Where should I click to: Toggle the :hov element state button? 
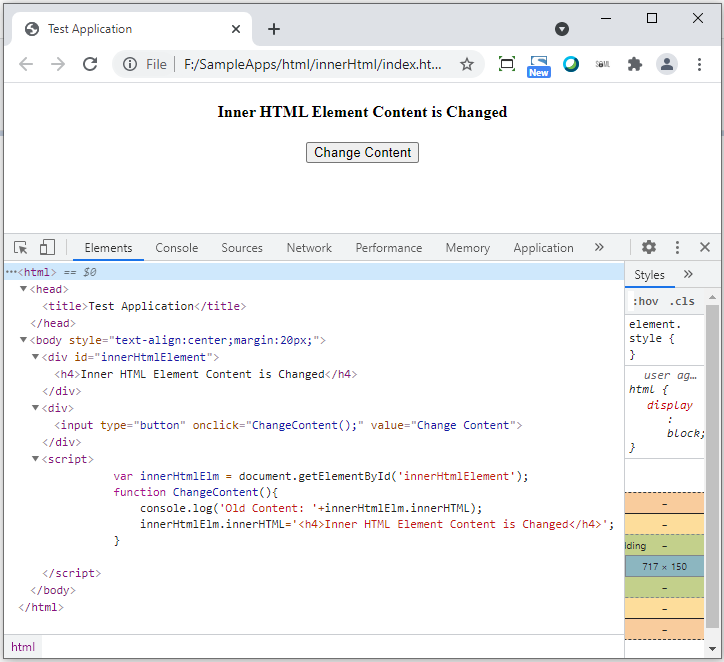click(x=645, y=301)
